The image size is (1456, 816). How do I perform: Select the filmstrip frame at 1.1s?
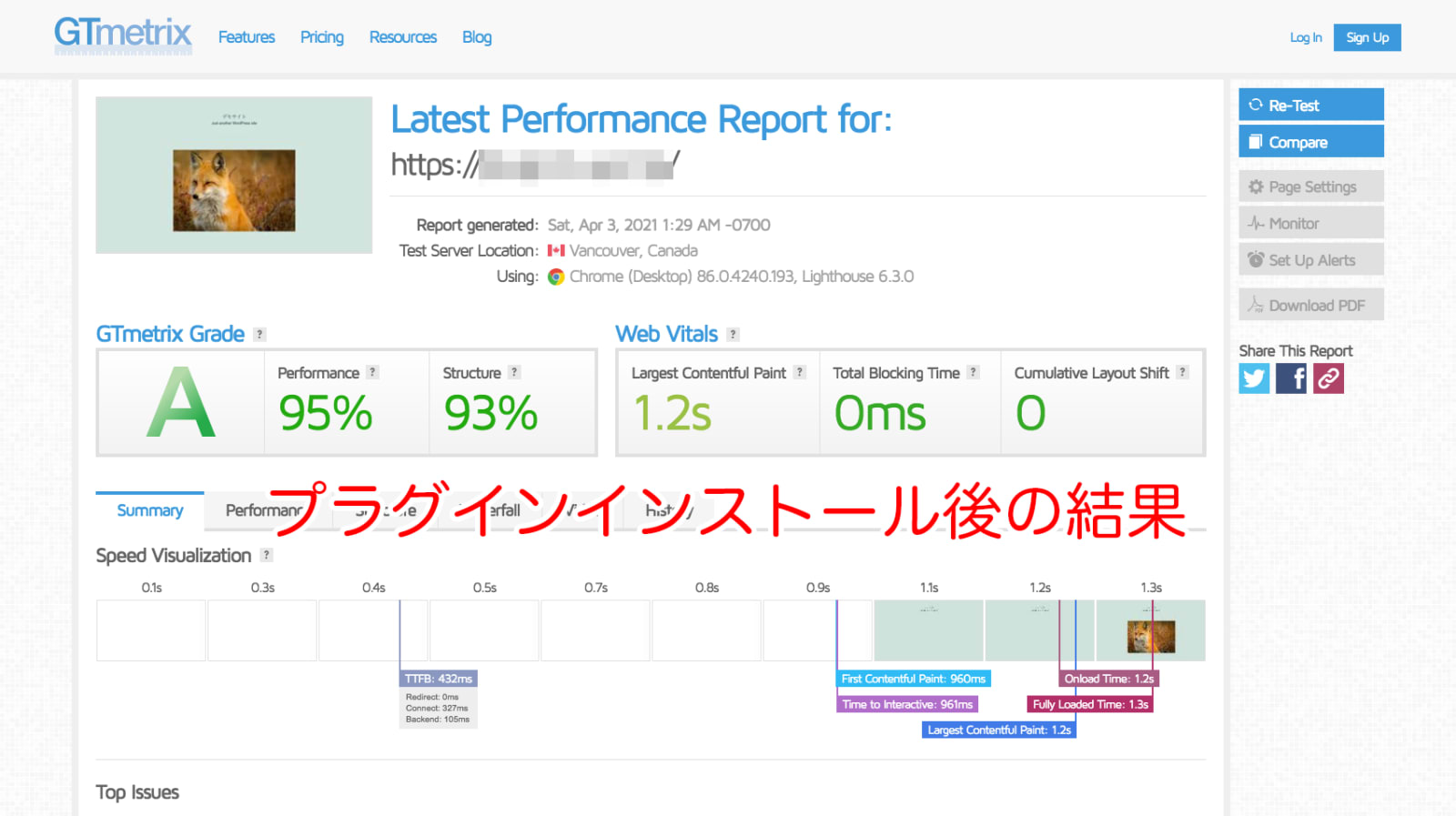929,630
